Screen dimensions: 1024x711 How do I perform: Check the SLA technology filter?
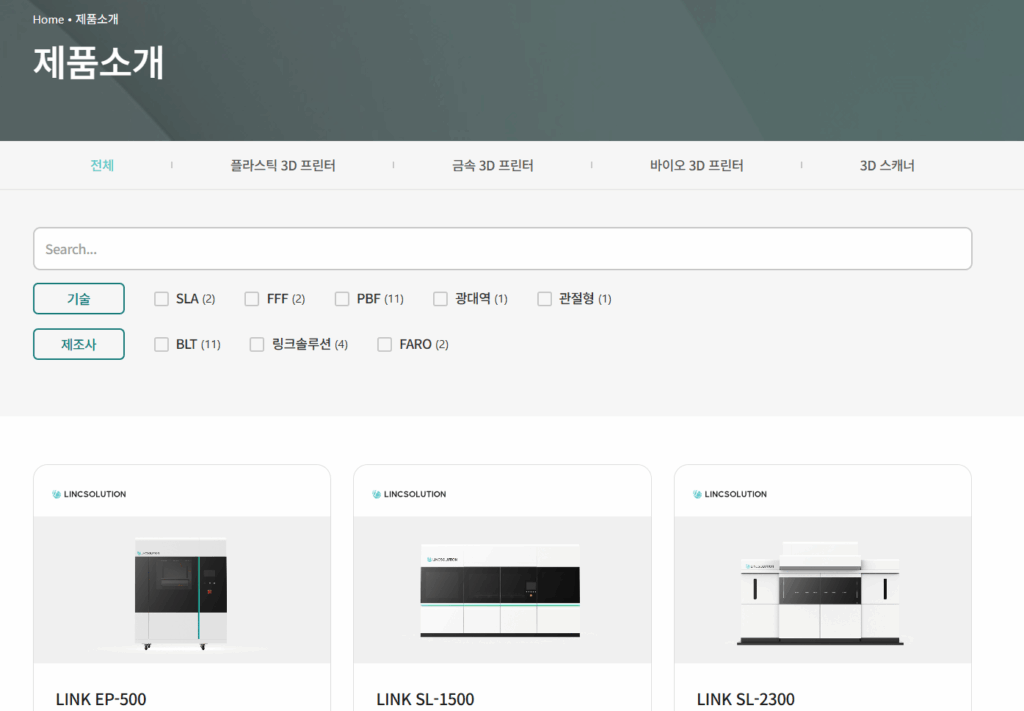click(161, 299)
